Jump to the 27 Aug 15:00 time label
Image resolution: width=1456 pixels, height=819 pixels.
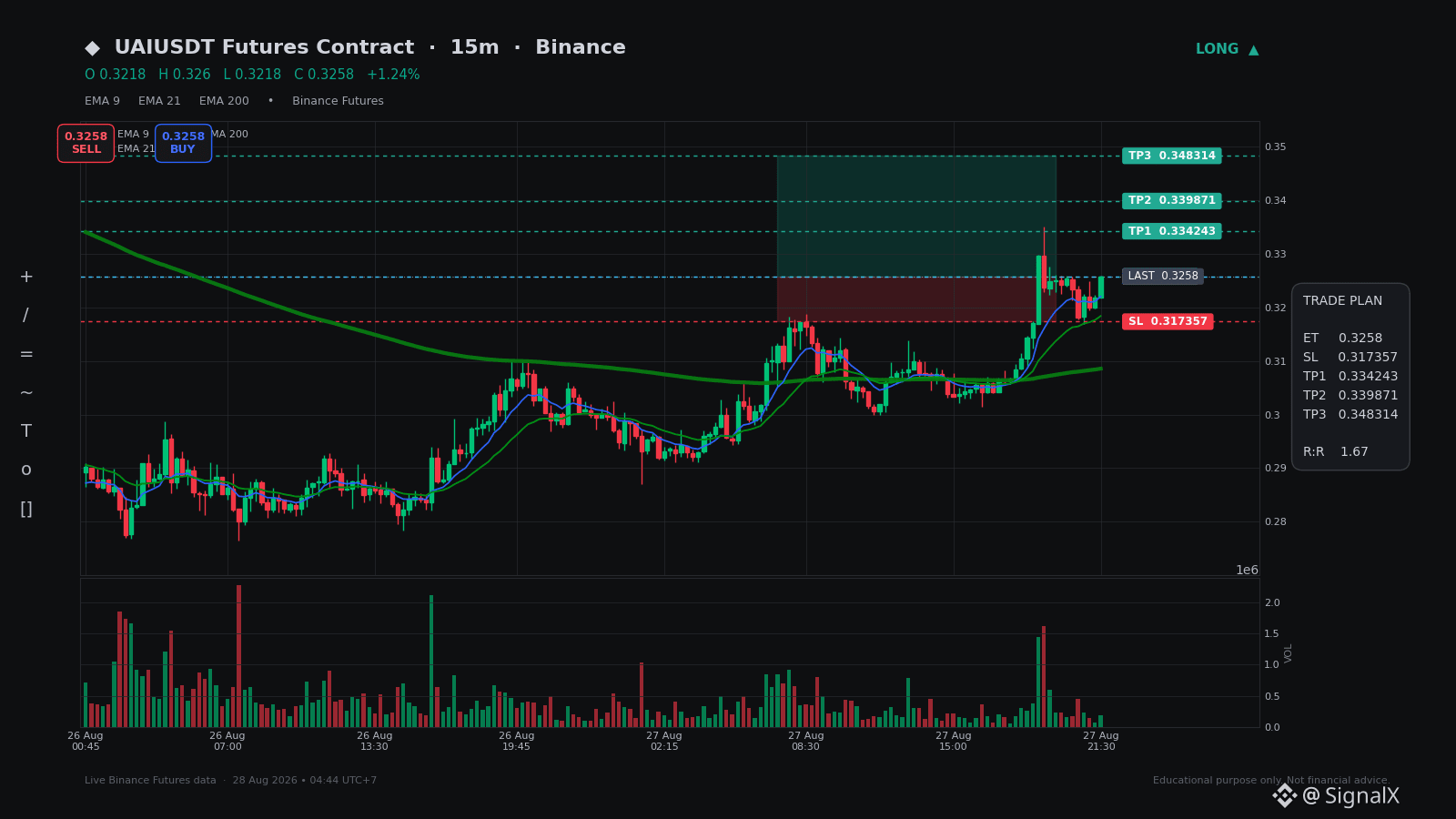pyautogui.click(x=954, y=741)
